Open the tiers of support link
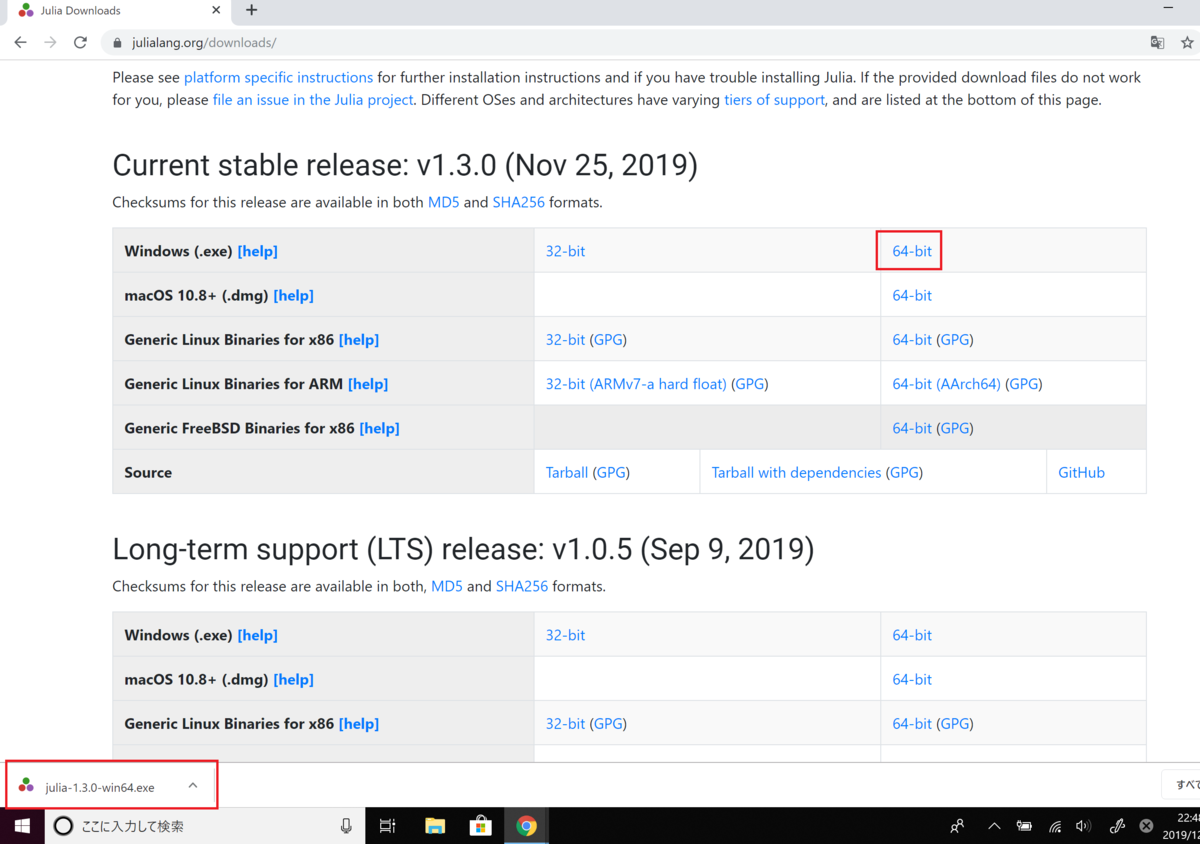Image resolution: width=1200 pixels, height=844 pixels. pyautogui.click(x=774, y=100)
